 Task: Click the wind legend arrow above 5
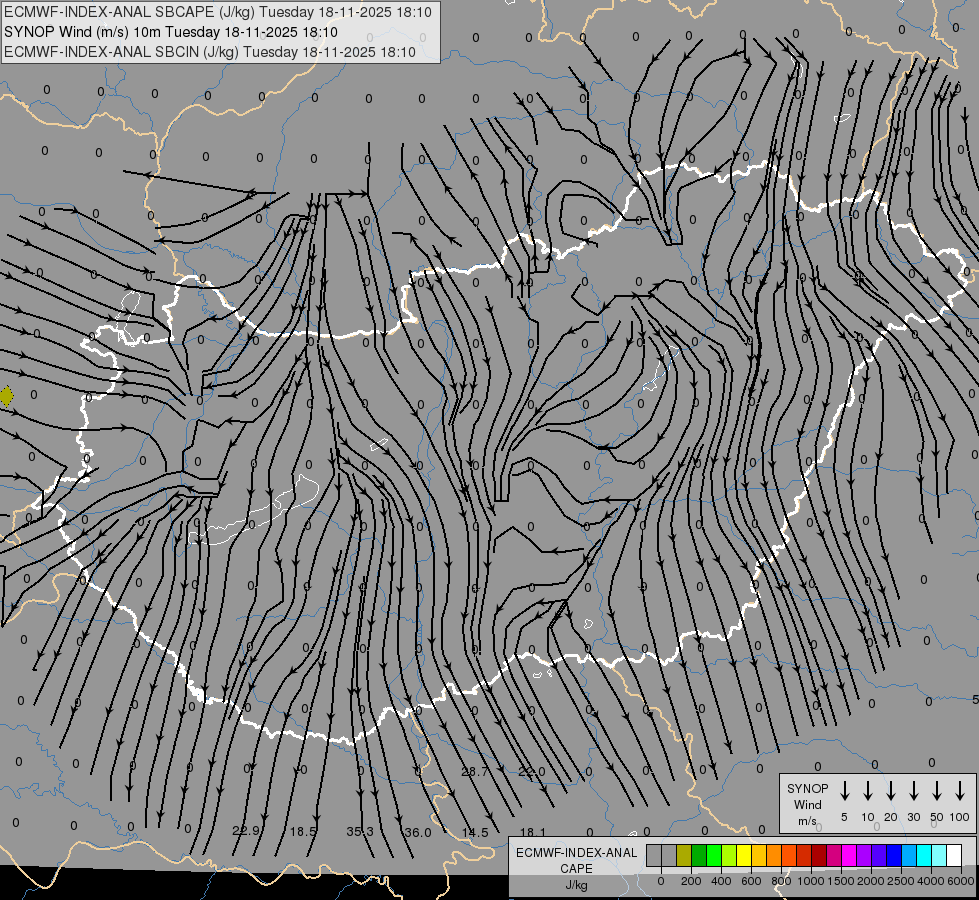[844, 790]
